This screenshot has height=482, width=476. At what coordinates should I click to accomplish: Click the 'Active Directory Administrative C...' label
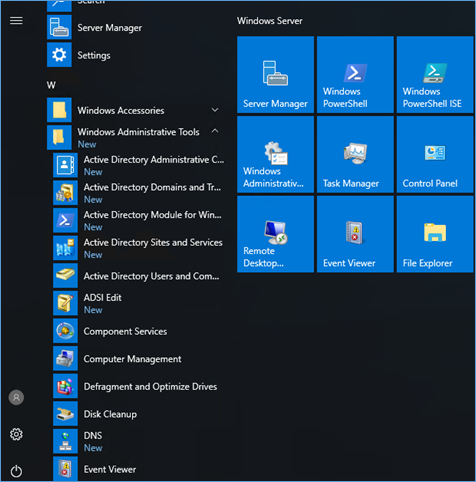(x=154, y=160)
